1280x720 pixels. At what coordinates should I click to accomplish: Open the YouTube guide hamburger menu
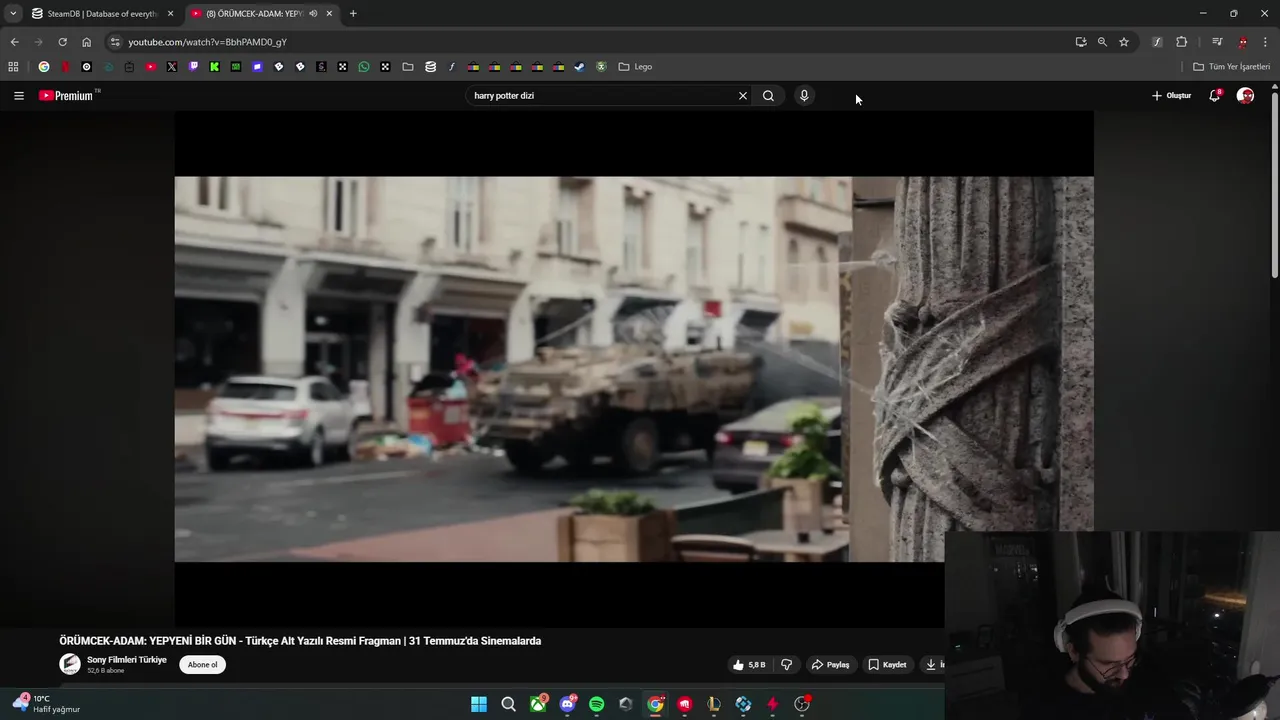tap(19, 96)
